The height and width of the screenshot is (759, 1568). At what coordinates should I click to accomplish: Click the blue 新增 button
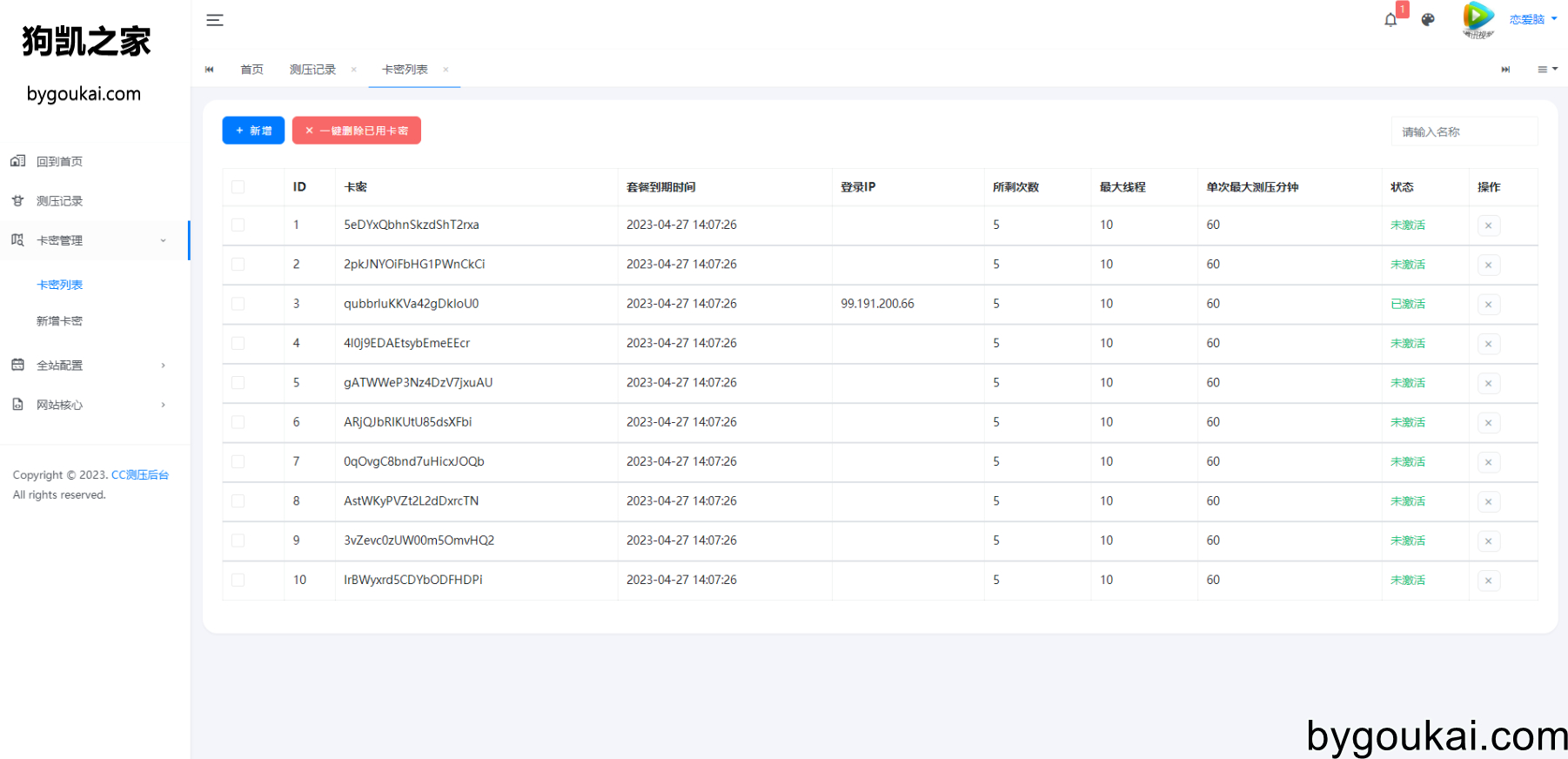pos(253,131)
